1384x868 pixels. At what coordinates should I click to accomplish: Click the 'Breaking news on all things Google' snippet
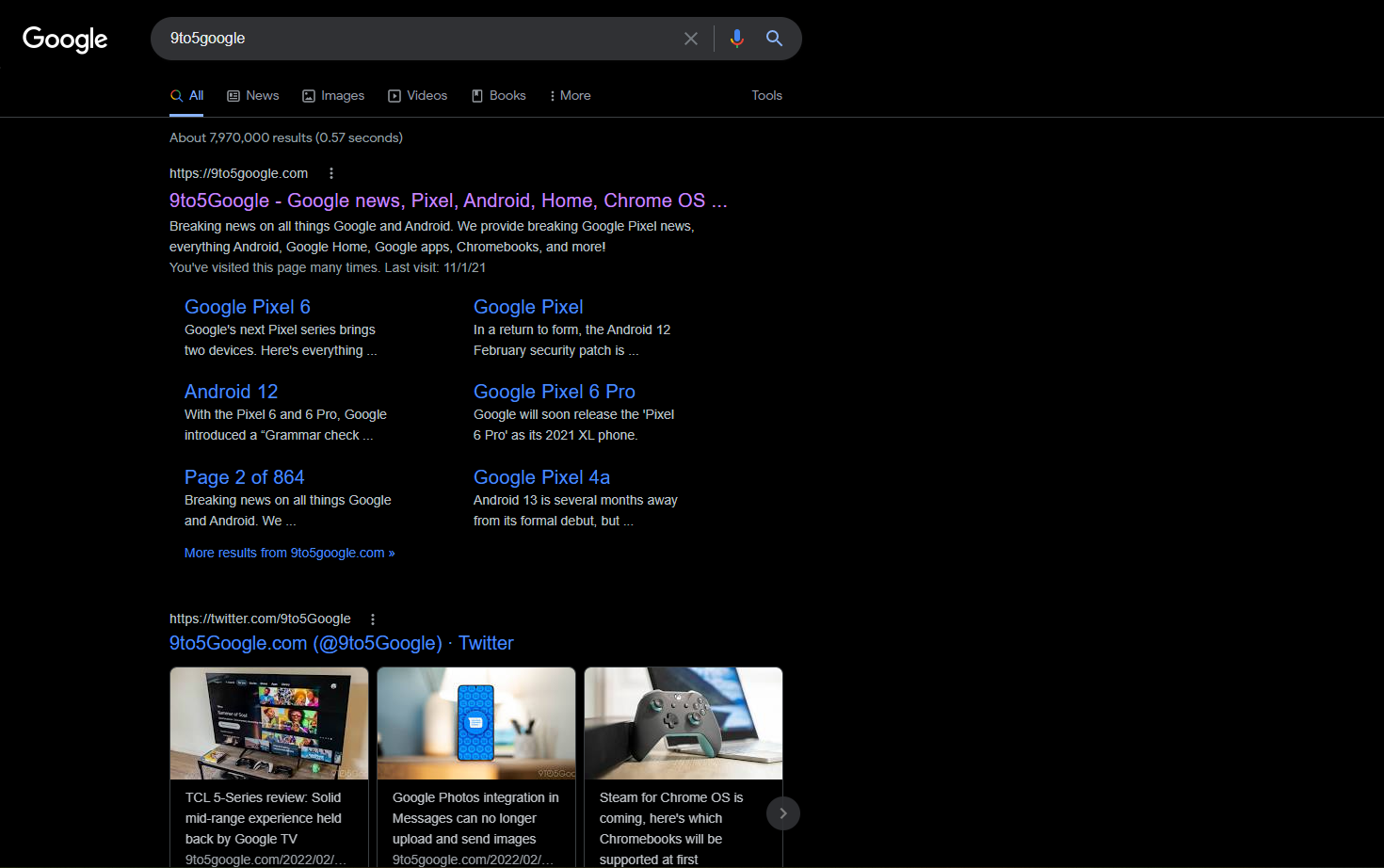[432, 236]
